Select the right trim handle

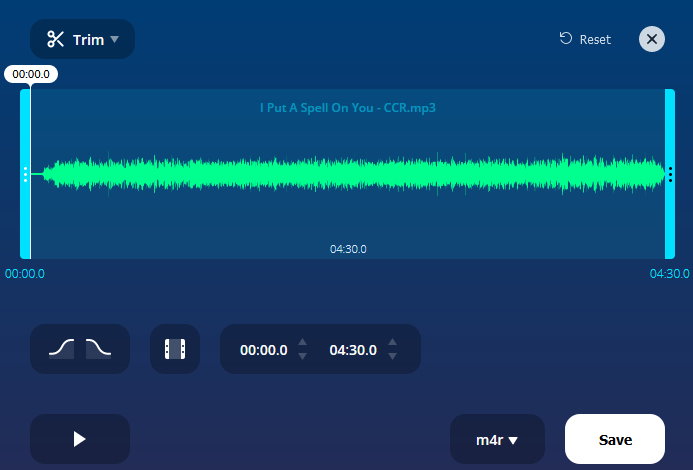coord(670,174)
